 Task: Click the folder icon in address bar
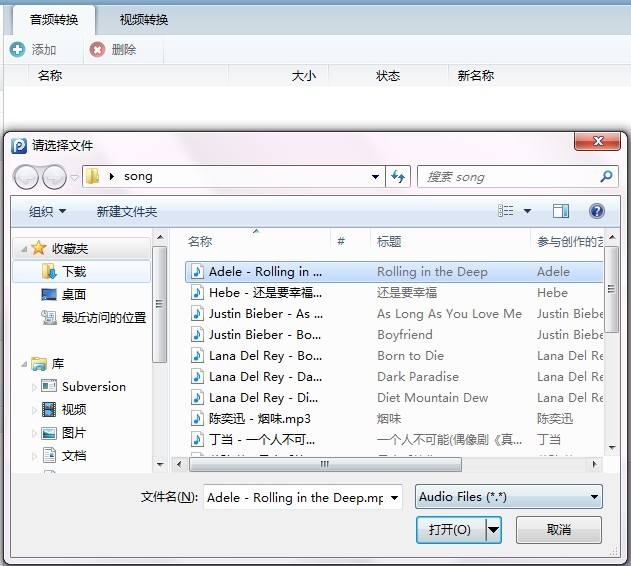tap(93, 176)
